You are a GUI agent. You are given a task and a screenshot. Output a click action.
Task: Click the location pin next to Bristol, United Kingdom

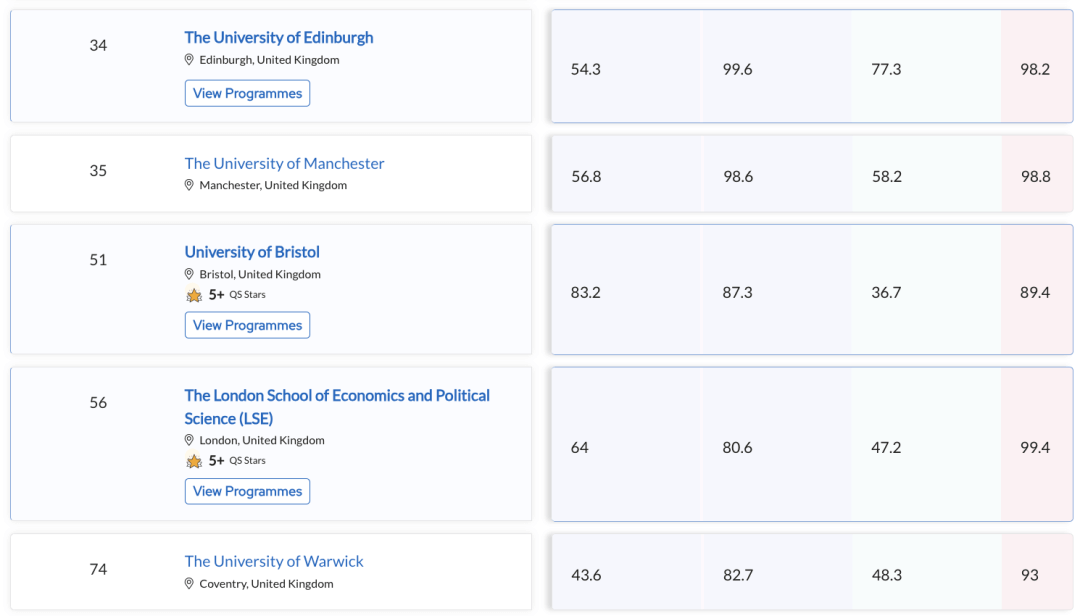click(x=189, y=274)
